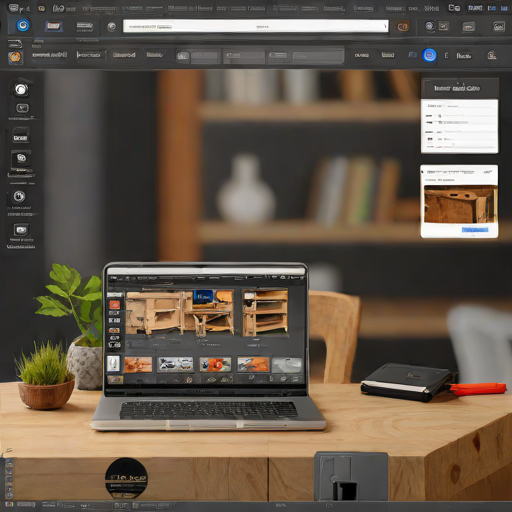Select the clock-like round icon in the sidebar
The image size is (512, 512).
pyautogui.click(x=19, y=196)
